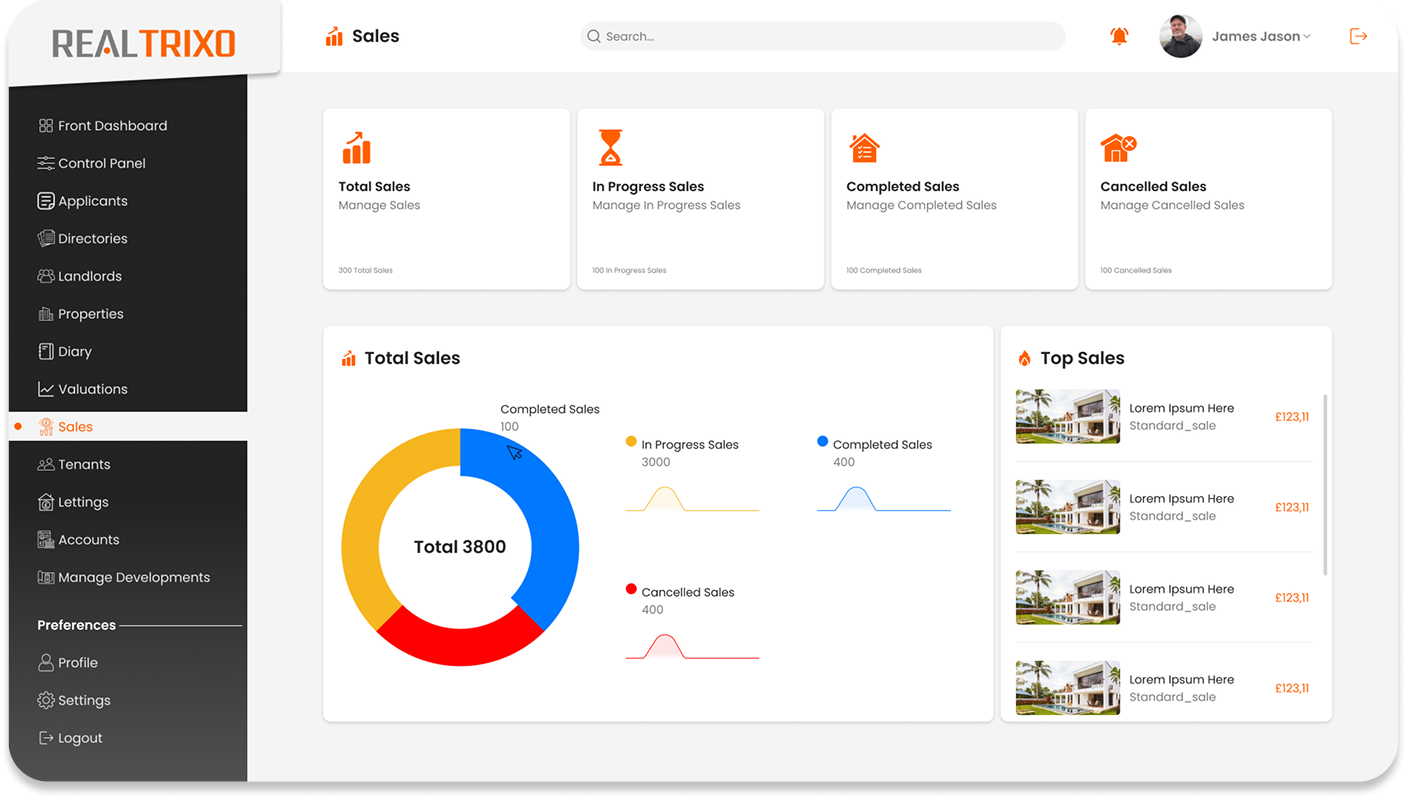This screenshot has width=1407, height=799.
Task: Click the 'Completed Sales 100' chart tooltip
Action: [550, 418]
